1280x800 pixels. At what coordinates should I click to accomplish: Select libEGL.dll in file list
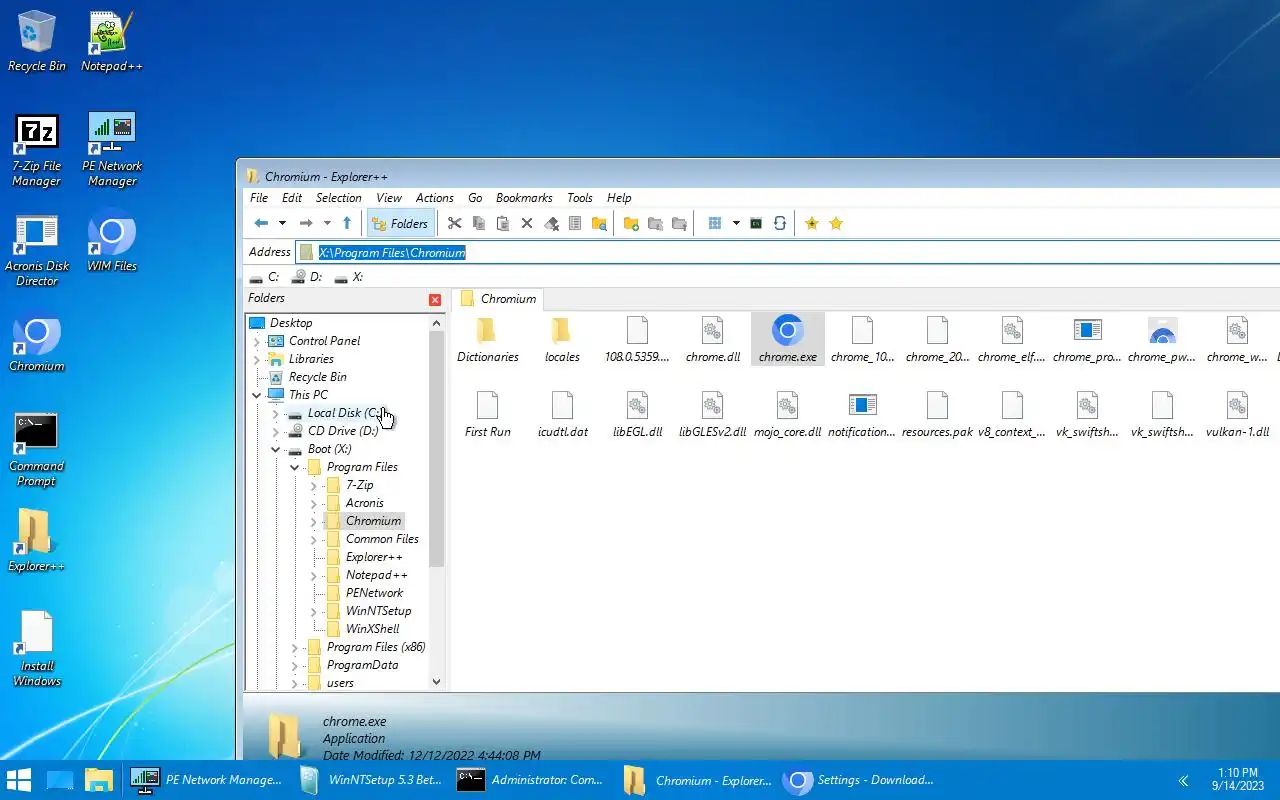638,414
